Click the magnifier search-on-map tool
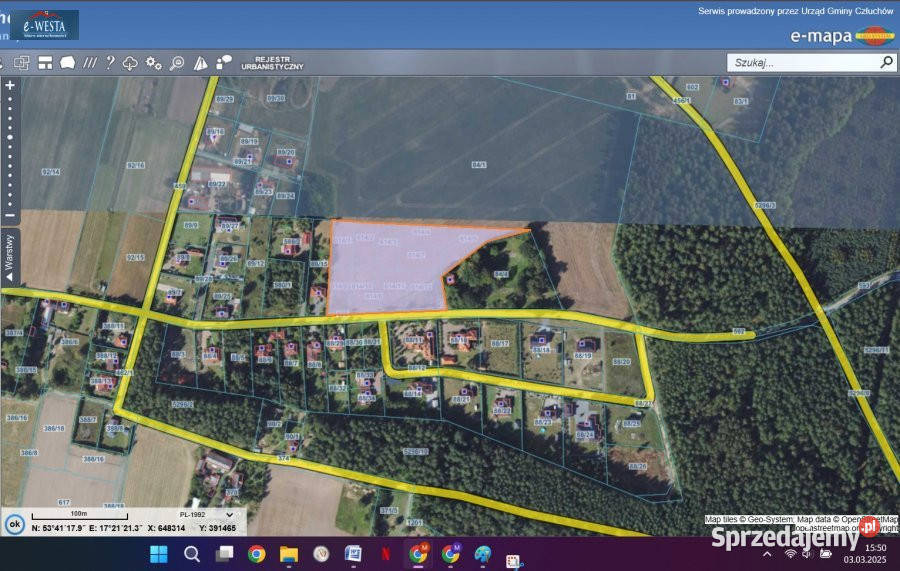 pos(177,63)
